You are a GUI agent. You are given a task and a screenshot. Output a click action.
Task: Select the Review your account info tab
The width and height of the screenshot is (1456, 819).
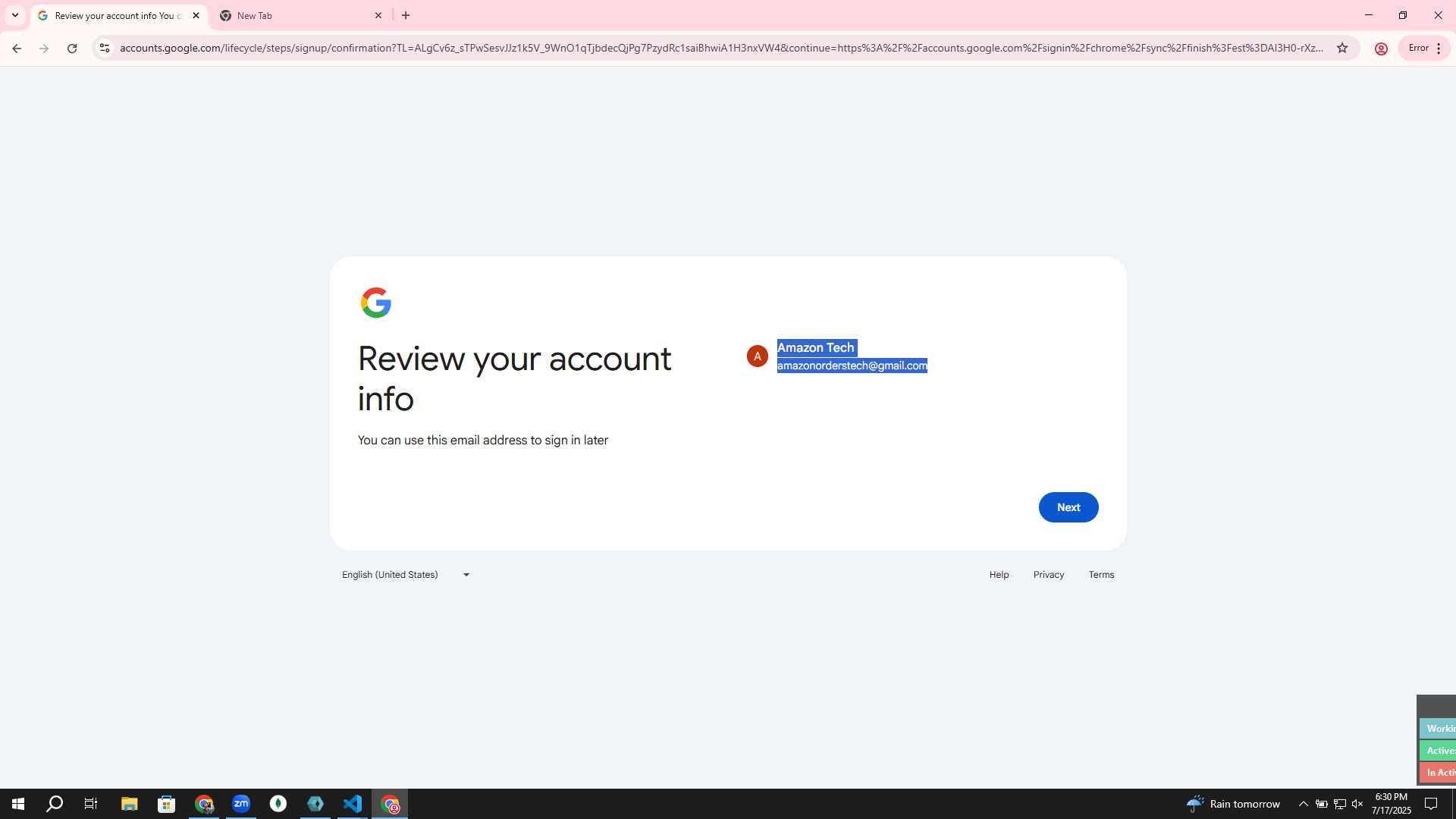119,16
